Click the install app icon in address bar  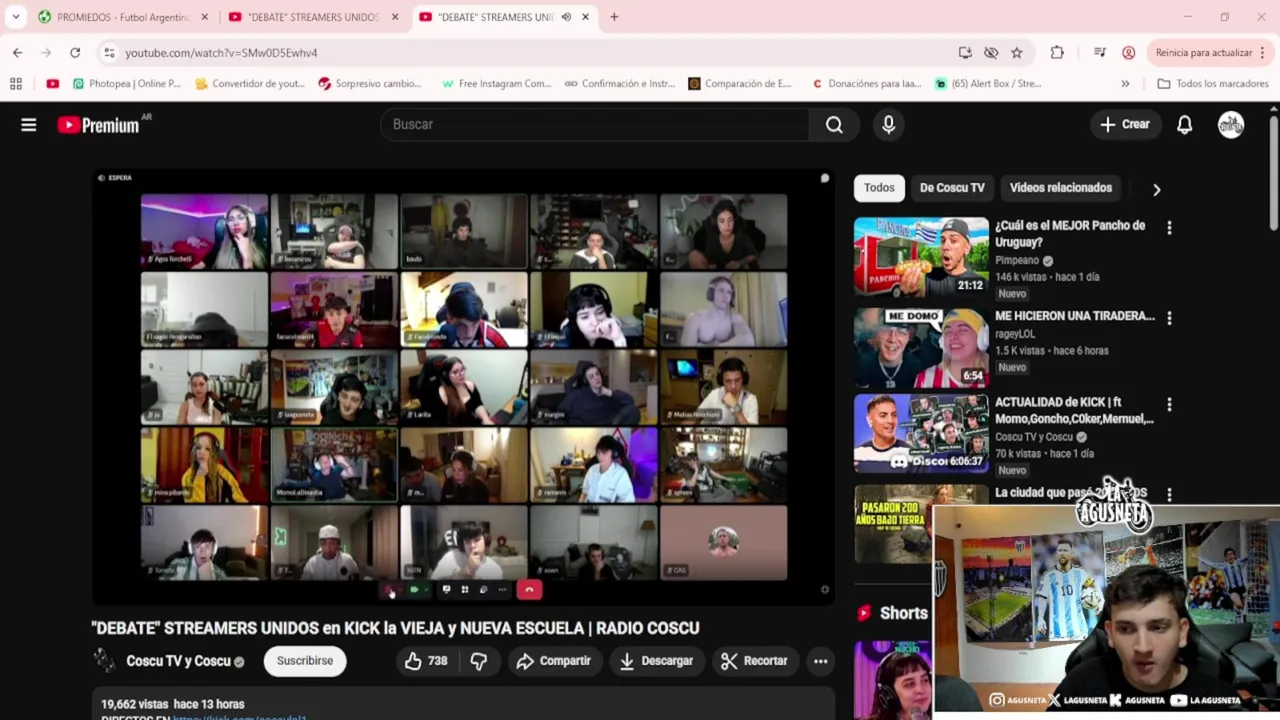coord(965,52)
